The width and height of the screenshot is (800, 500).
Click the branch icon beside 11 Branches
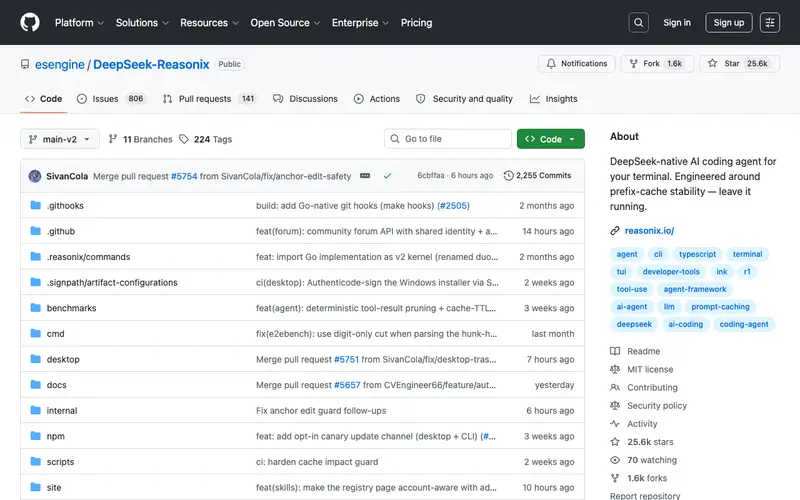[x=113, y=139]
